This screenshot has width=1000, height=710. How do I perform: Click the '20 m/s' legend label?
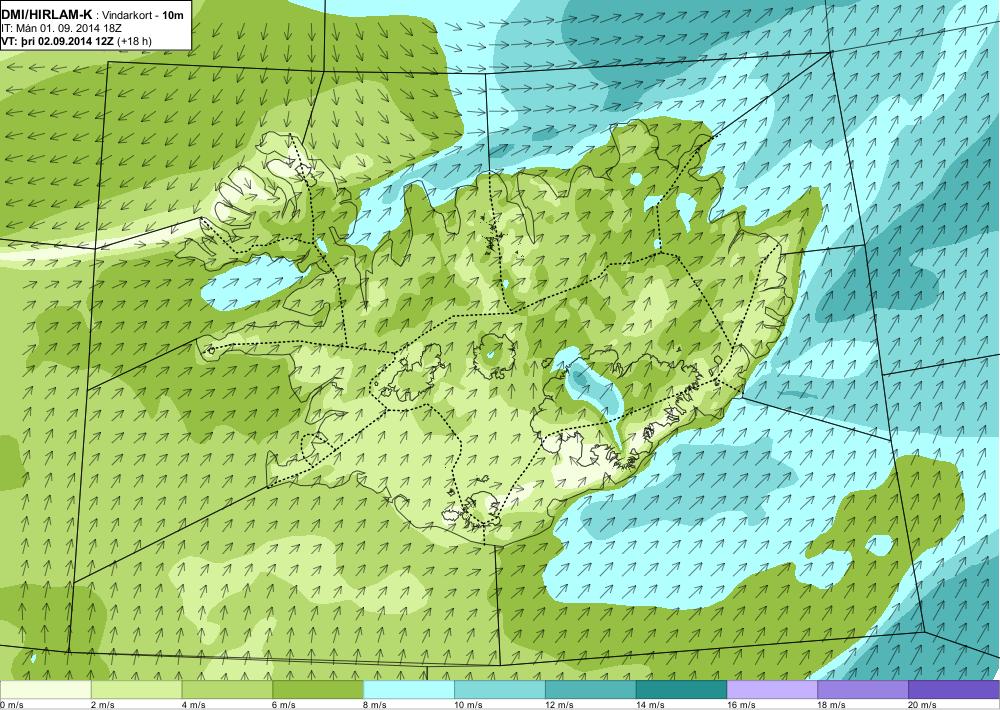click(x=923, y=705)
